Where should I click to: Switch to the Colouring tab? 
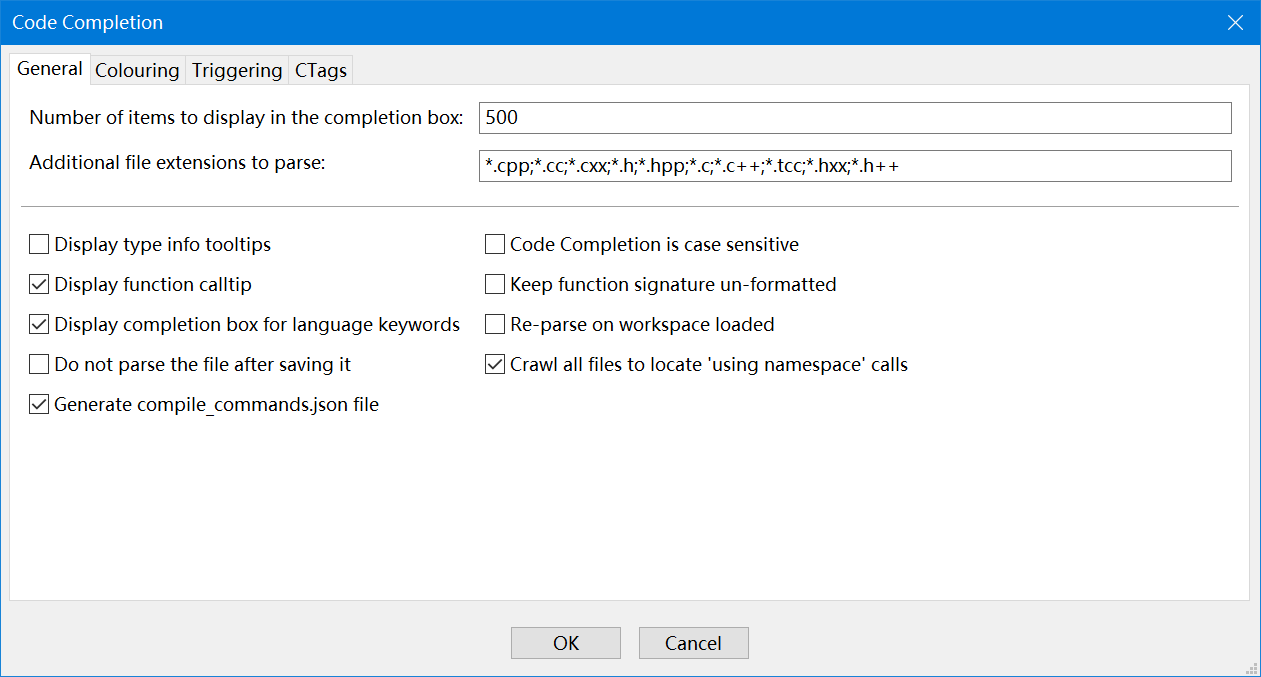[137, 71]
